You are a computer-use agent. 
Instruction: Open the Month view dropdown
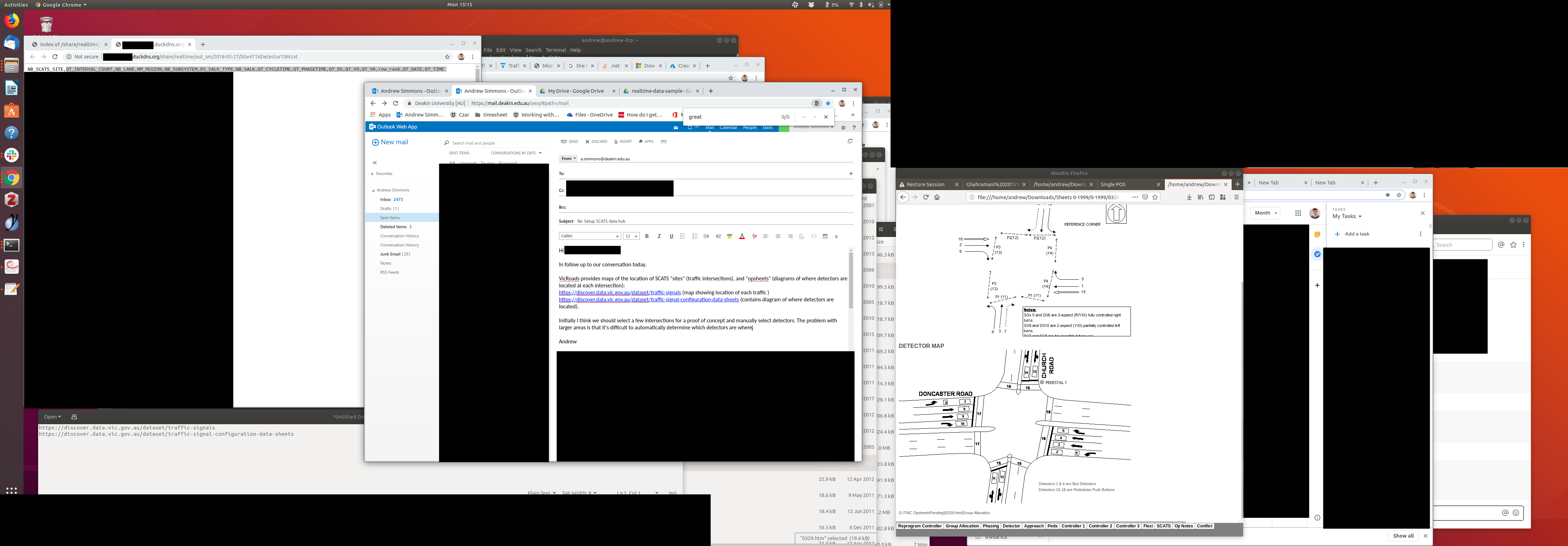click(x=1266, y=213)
